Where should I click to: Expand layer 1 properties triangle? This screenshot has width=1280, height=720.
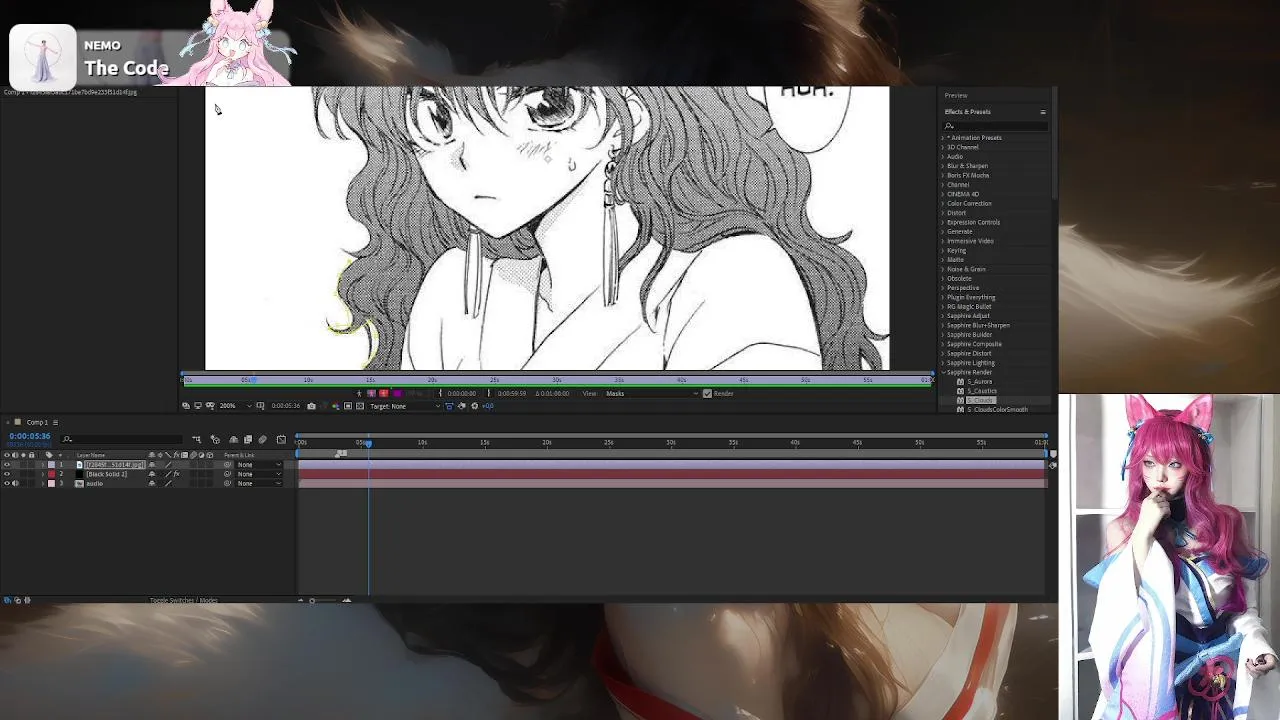pos(43,465)
